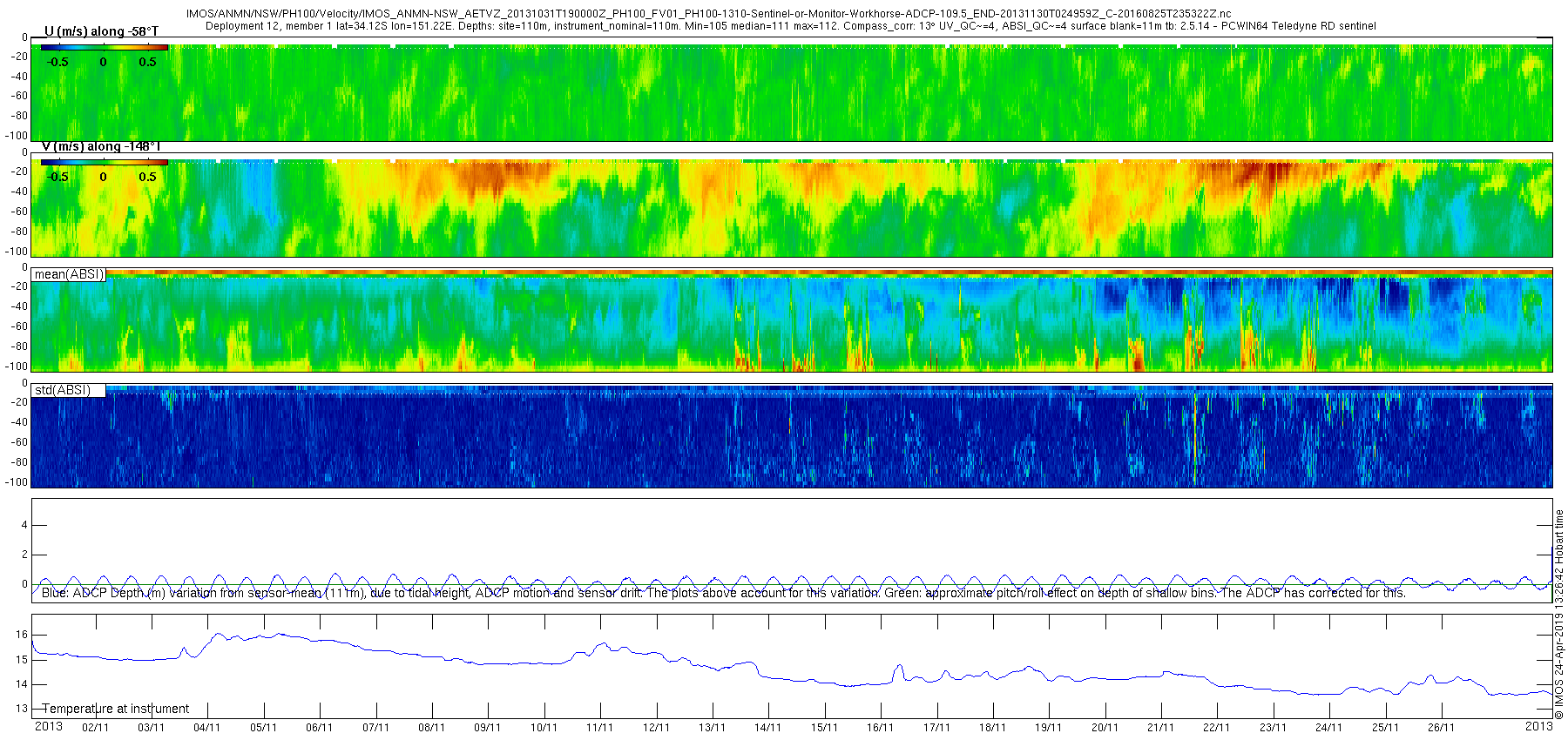Click the '-0.5' label on the U colorbar
The image size is (1568, 740).
click(57, 62)
